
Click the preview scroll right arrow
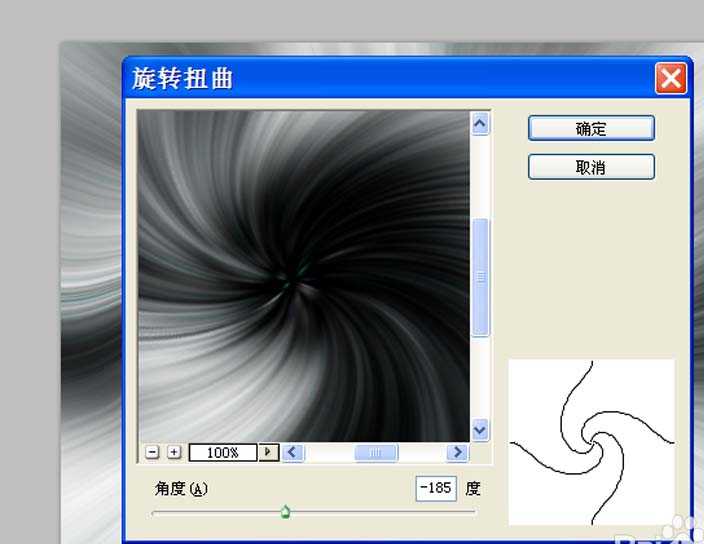[x=458, y=452]
